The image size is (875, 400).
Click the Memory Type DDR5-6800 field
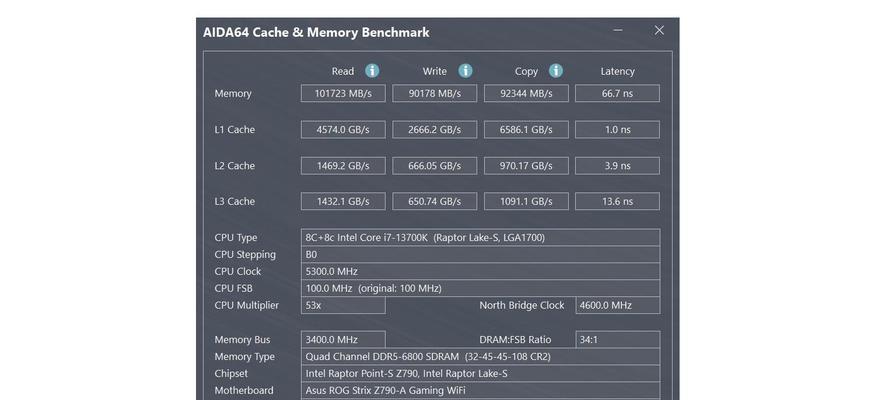pyautogui.click(x=480, y=356)
